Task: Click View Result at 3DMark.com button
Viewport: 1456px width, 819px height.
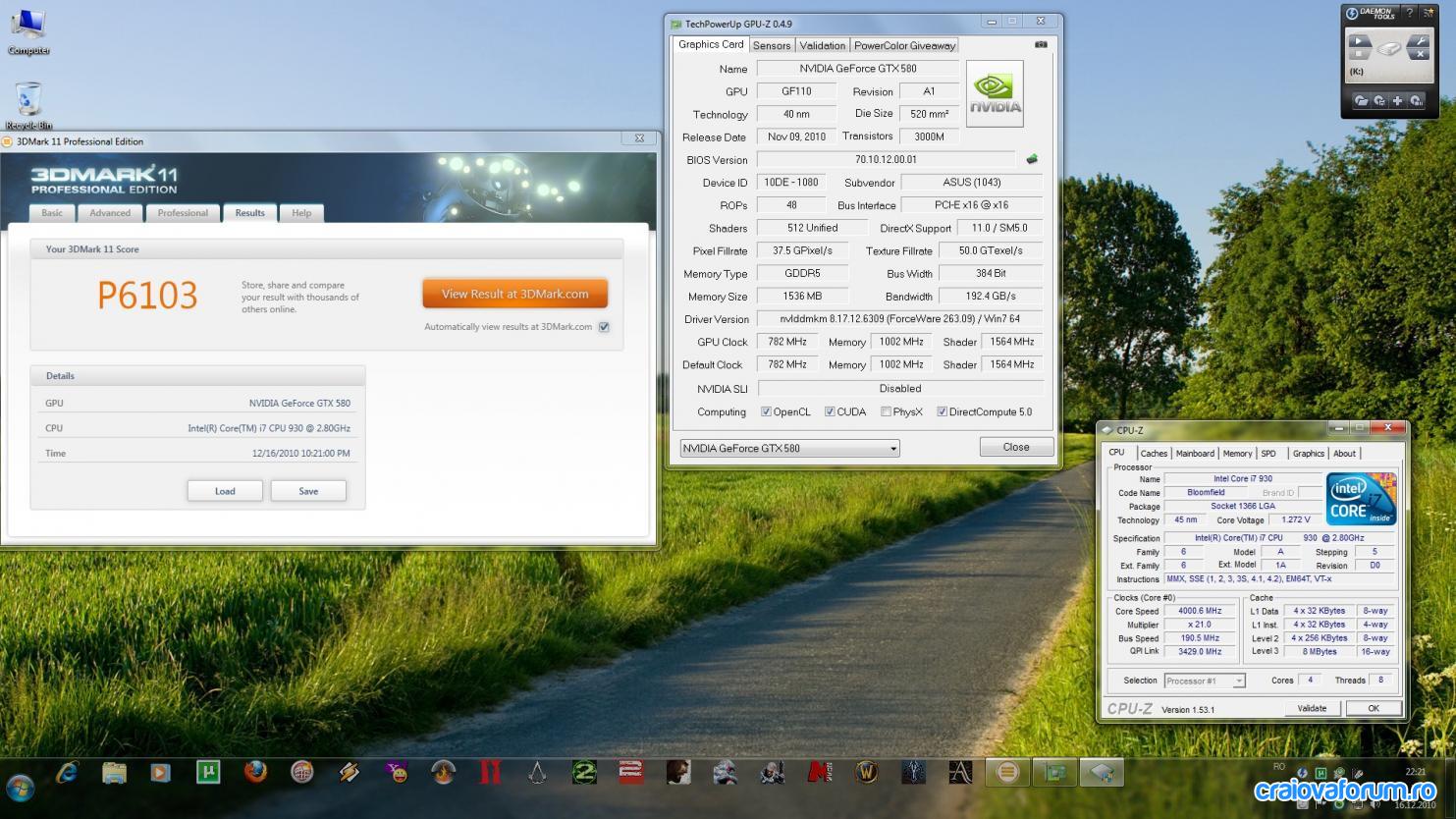Action: coord(514,294)
